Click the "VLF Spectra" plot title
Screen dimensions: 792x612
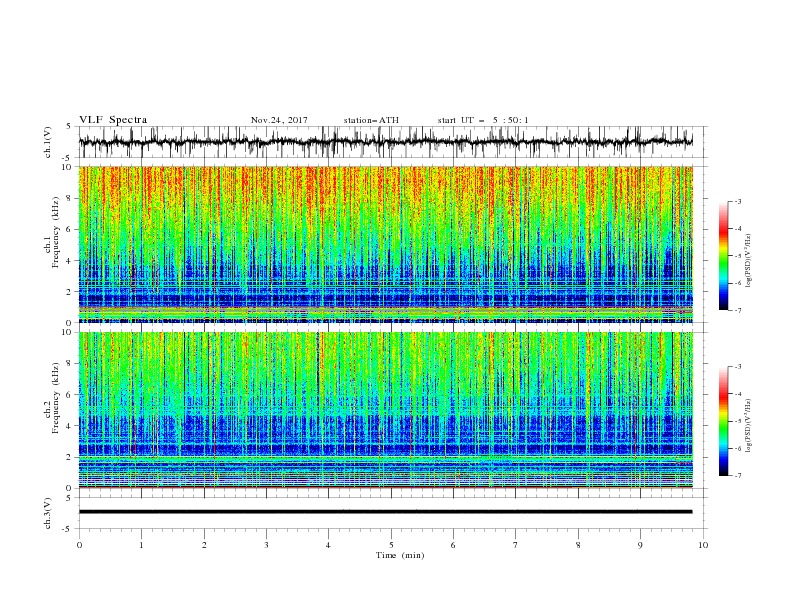pos(113,120)
